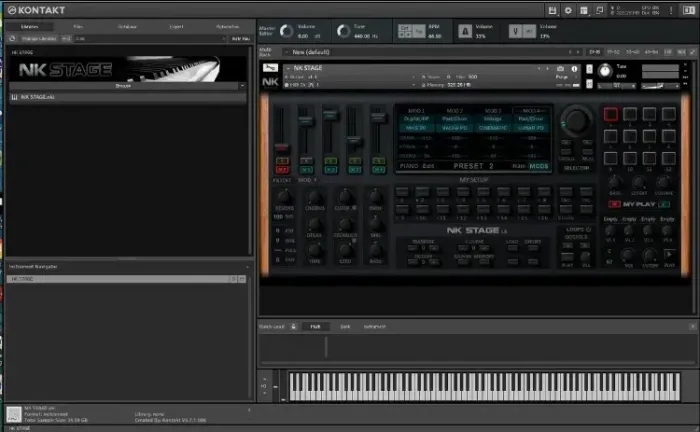The width and height of the screenshot is (700, 432).
Task: Click the tuning fork reference tone icon
Action: point(515,31)
